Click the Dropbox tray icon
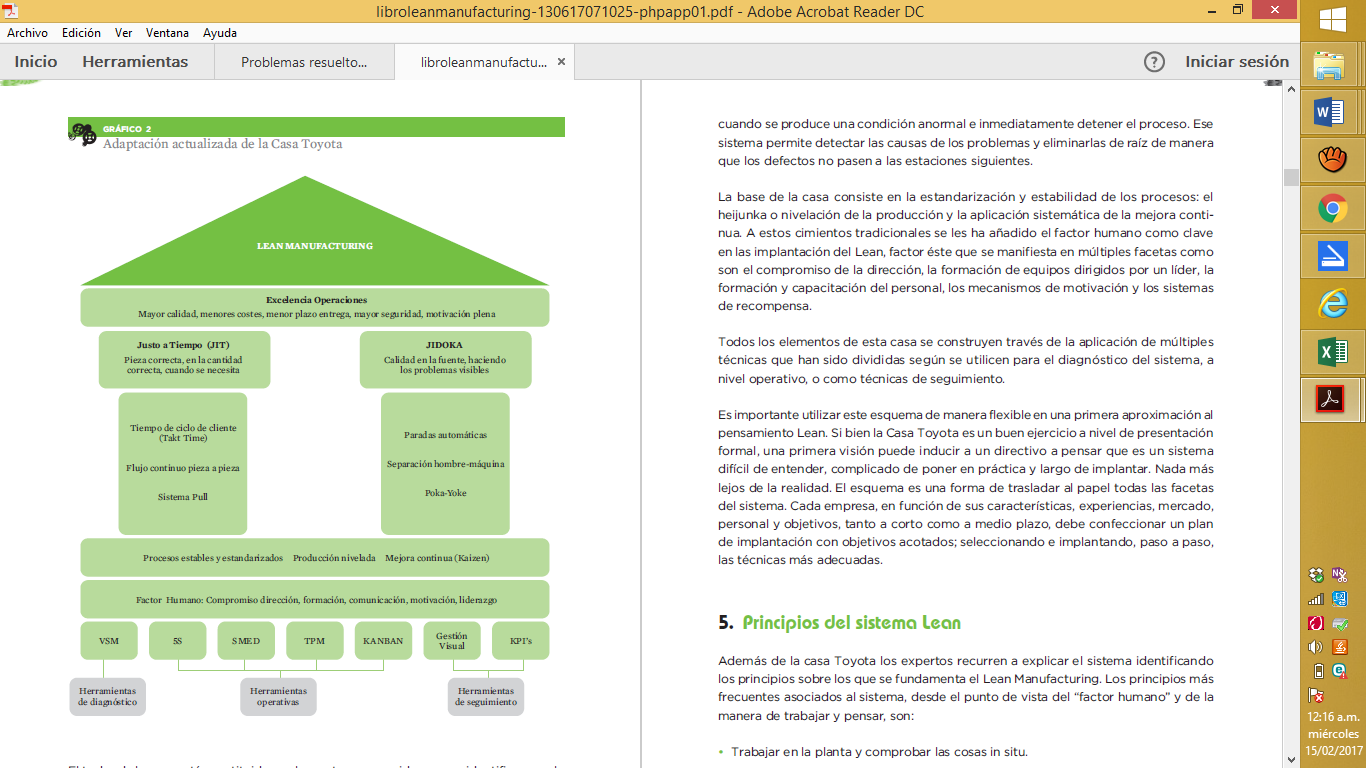This screenshot has width=1366, height=768. point(1317,575)
